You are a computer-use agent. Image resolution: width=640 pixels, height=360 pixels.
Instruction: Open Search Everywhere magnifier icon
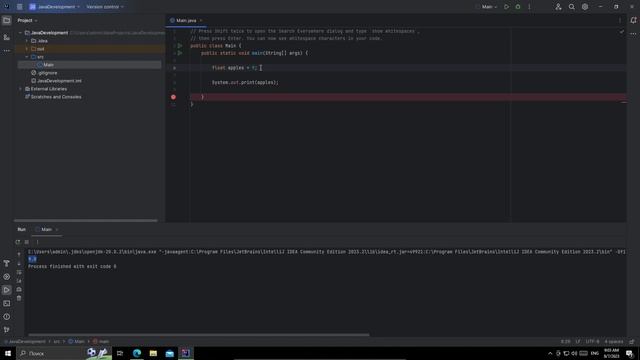572,7
